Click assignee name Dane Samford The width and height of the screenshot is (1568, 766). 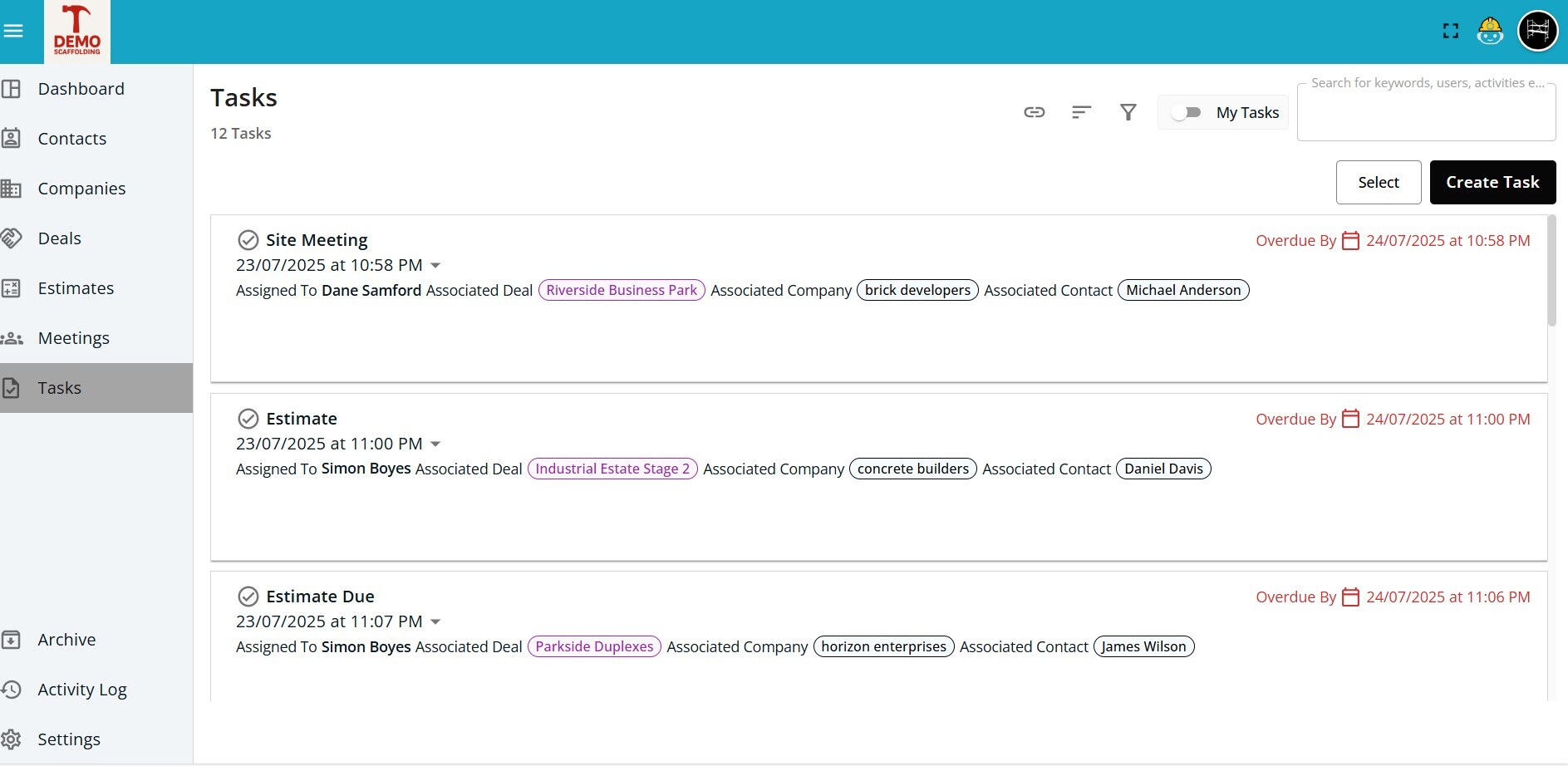[x=371, y=290]
